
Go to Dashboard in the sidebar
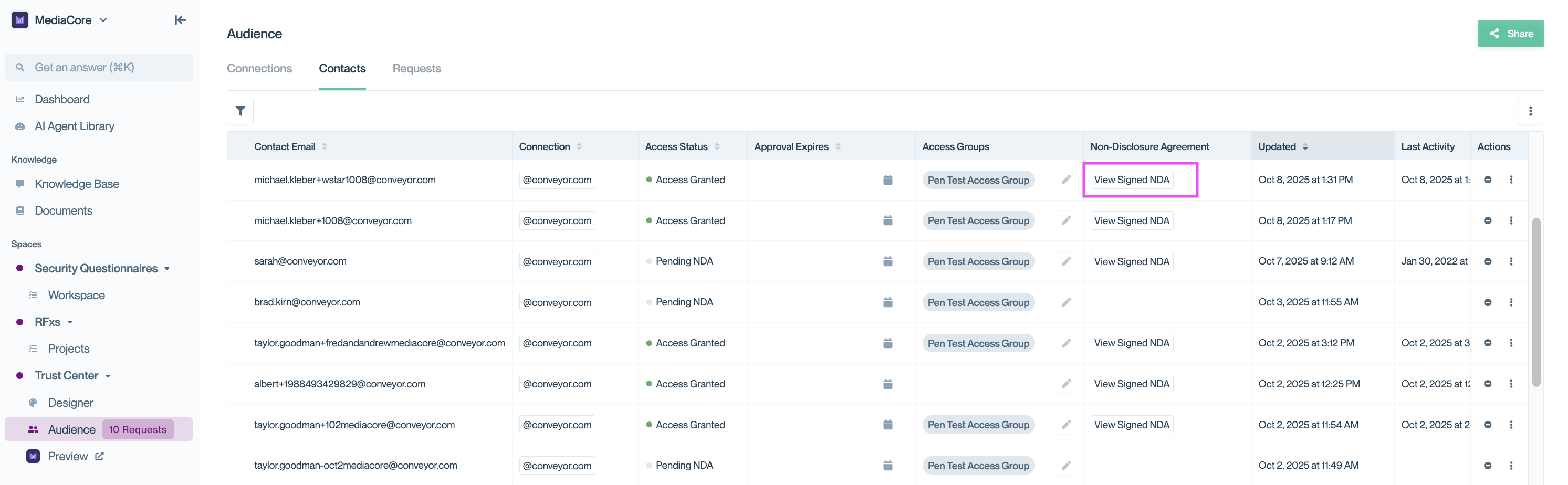click(62, 99)
